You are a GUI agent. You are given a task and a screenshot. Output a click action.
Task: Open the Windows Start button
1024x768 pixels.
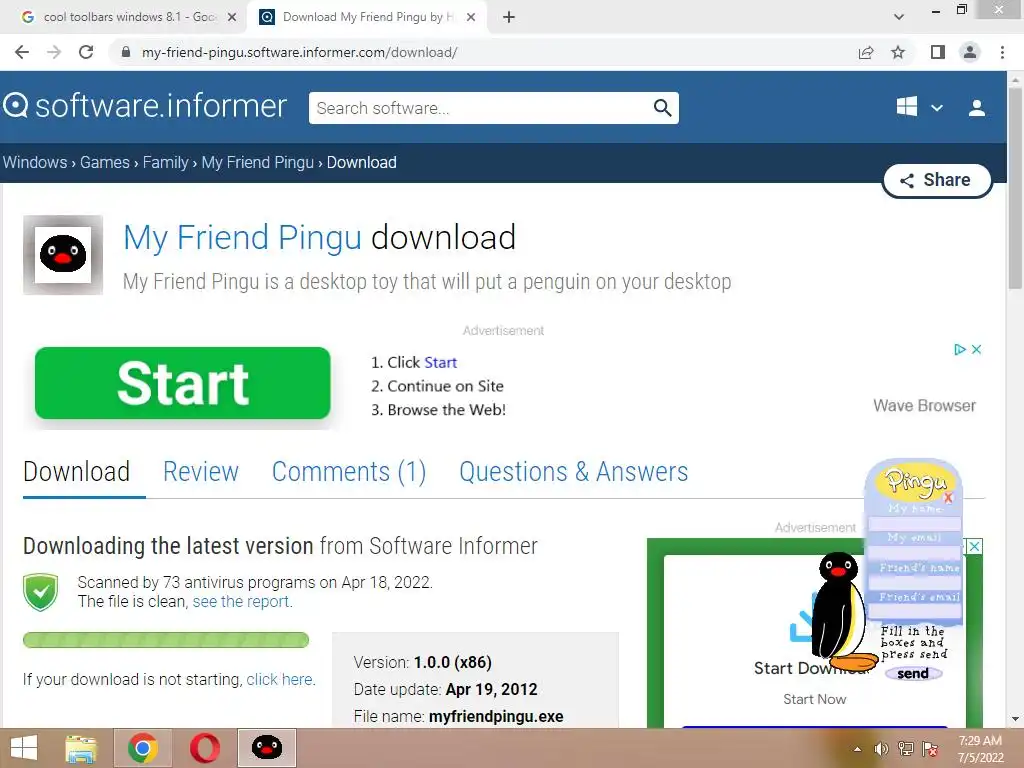point(24,748)
